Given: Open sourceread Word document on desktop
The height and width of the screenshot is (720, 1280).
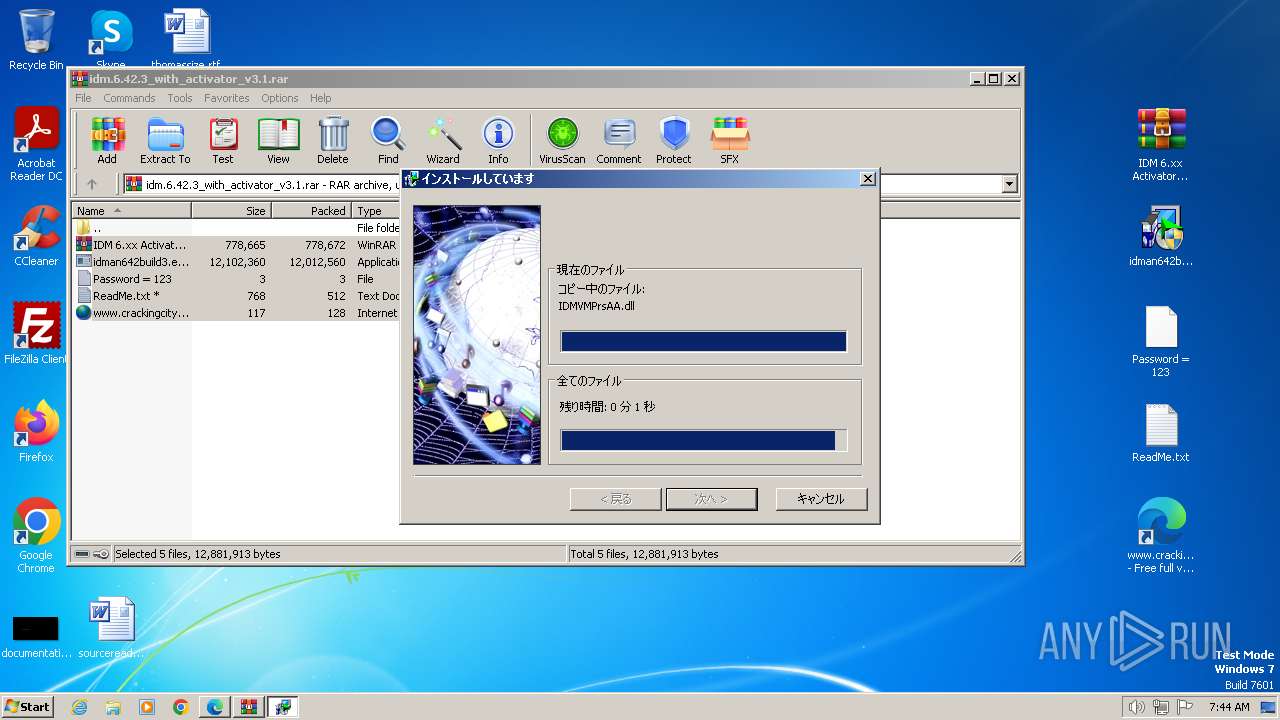Looking at the screenshot, I should (110, 627).
